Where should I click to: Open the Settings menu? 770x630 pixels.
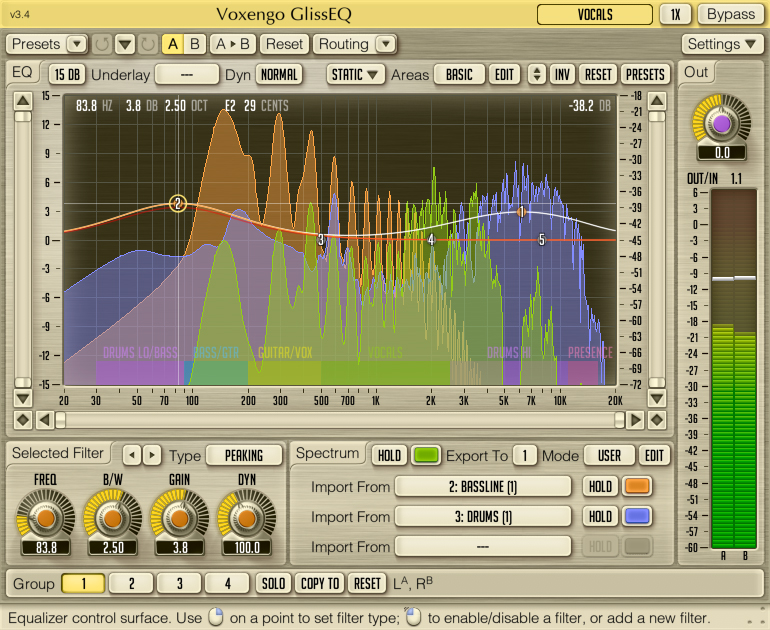tap(721, 44)
